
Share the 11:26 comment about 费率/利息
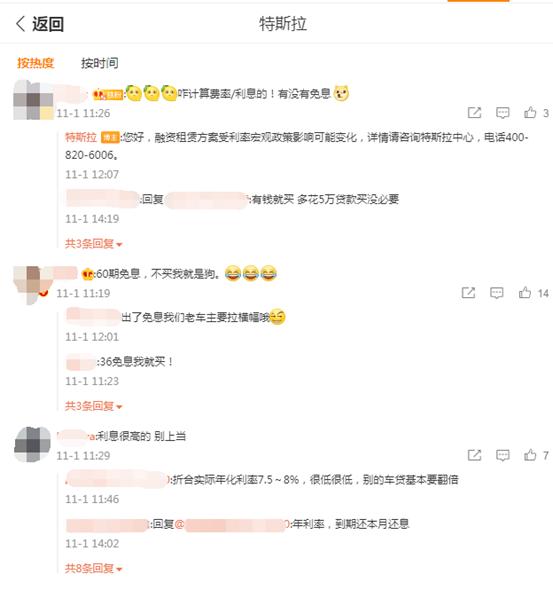coord(474,113)
